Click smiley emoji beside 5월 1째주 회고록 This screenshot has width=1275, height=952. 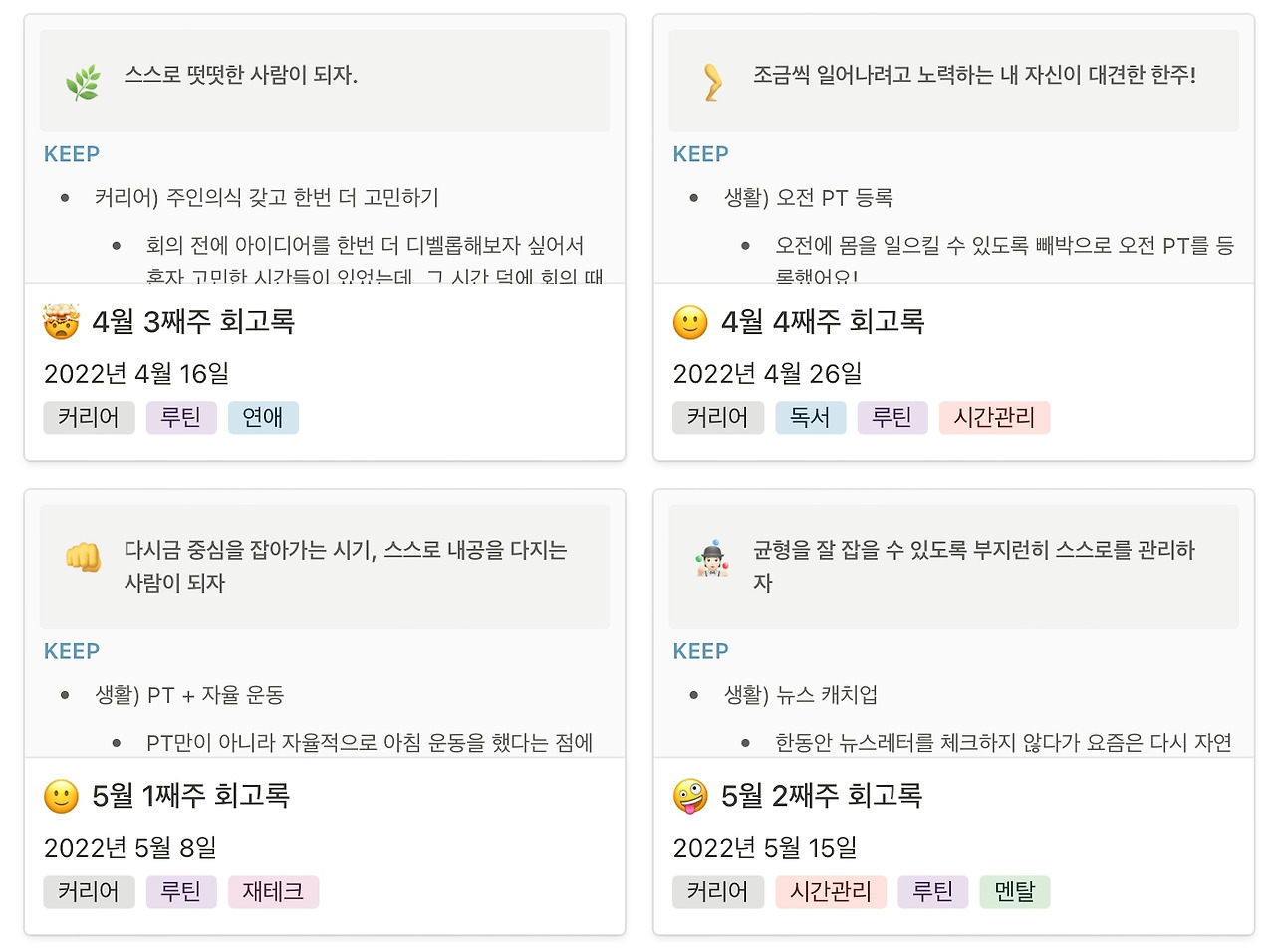point(61,796)
